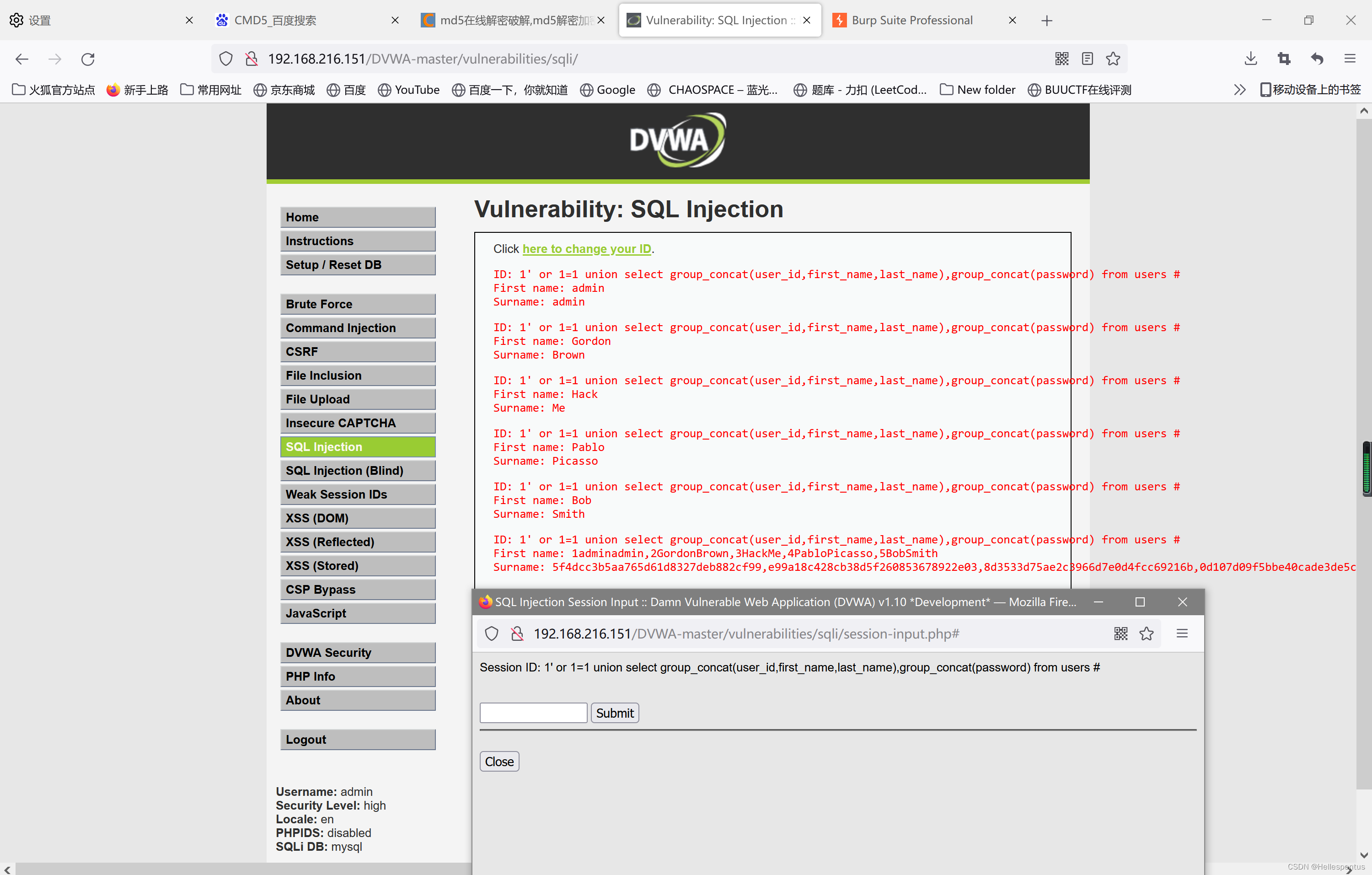
Task: Log out of DVWA
Action: click(x=358, y=740)
